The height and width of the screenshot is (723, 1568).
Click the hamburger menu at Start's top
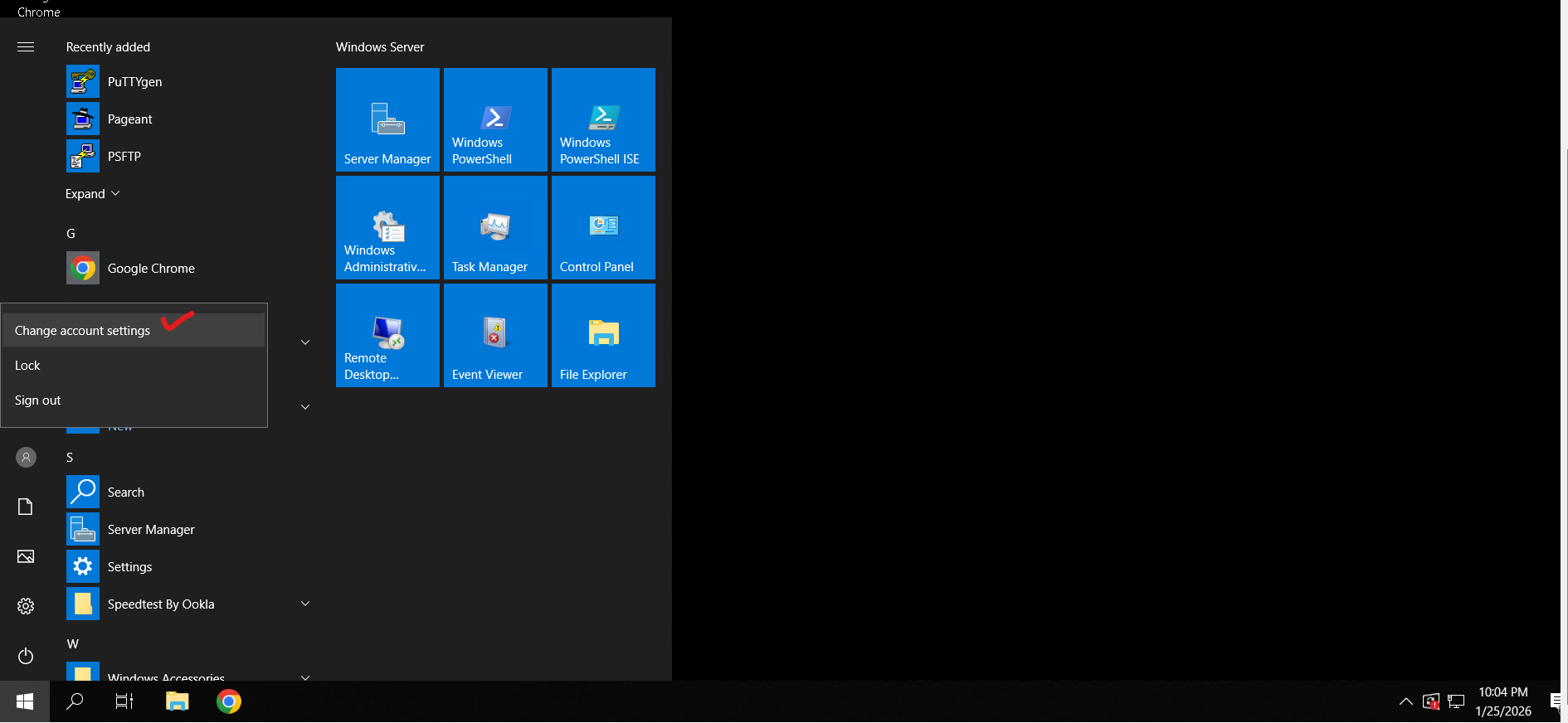(26, 46)
